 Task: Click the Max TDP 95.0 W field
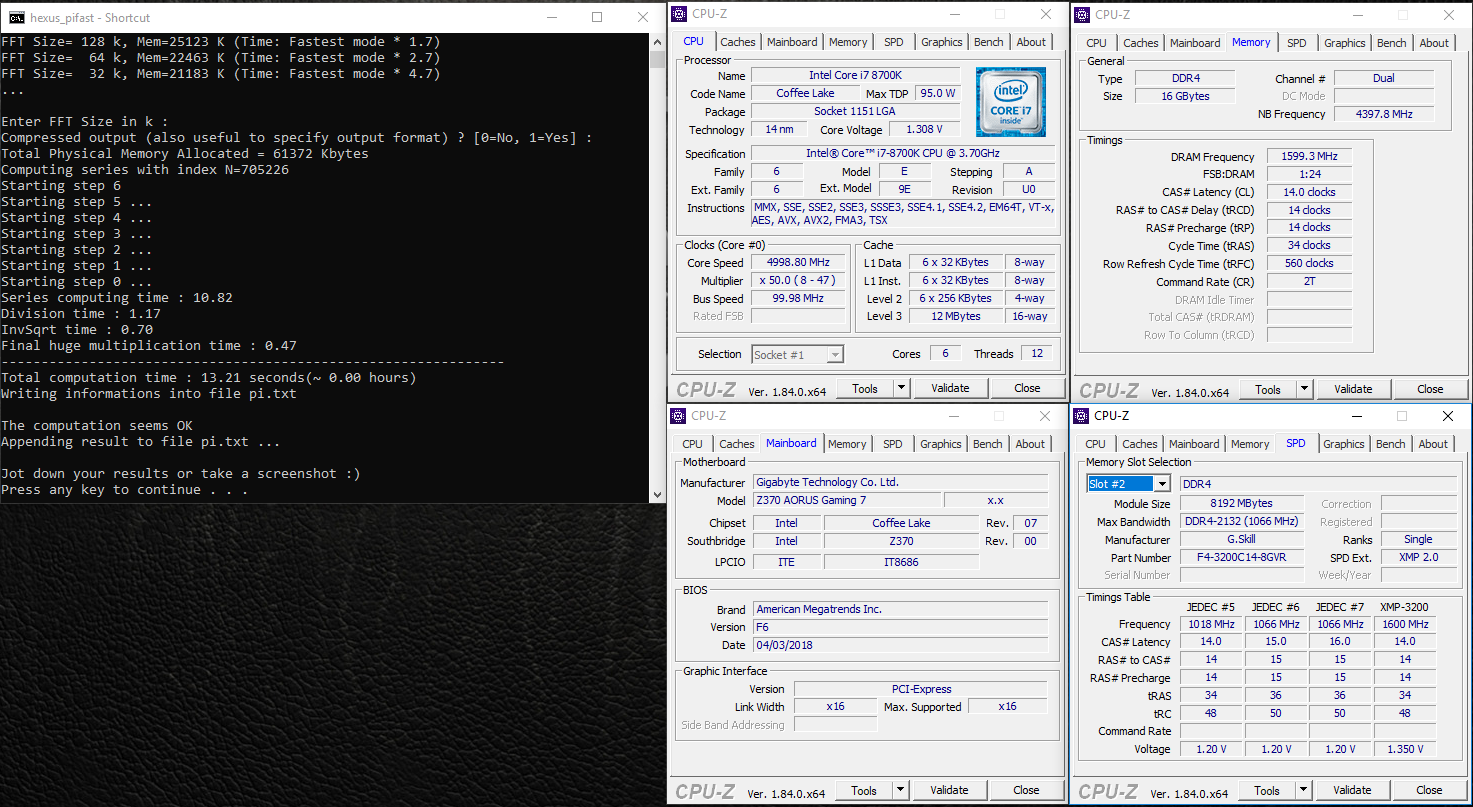937,93
